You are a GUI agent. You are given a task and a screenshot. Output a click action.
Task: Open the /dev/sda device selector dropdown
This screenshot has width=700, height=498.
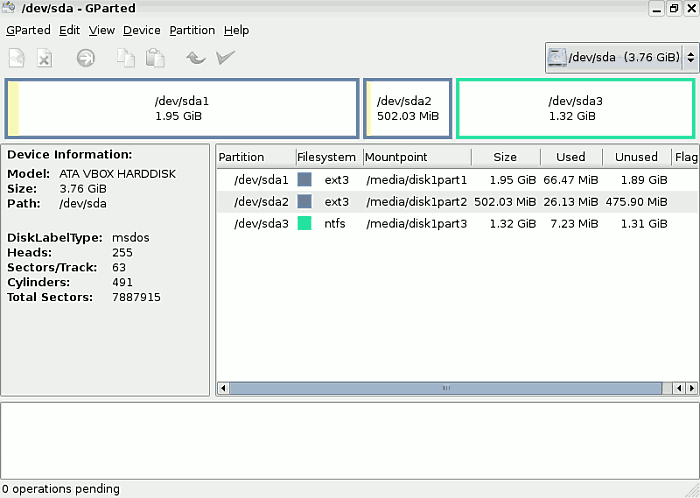point(621,58)
